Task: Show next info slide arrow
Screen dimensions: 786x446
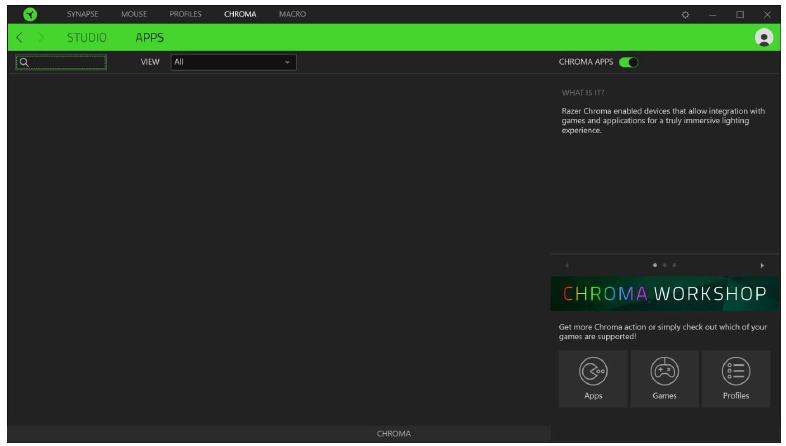Action: (762, 266)
